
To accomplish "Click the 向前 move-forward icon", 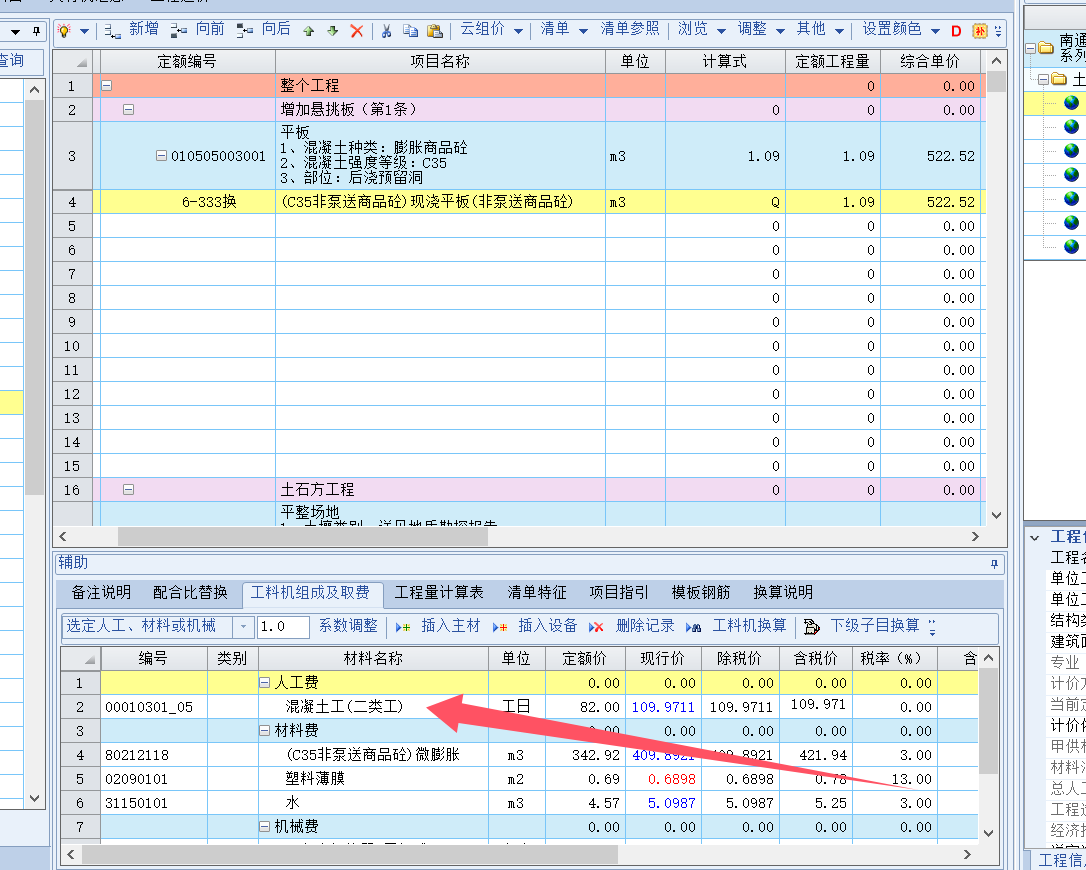I will (179, 30).
